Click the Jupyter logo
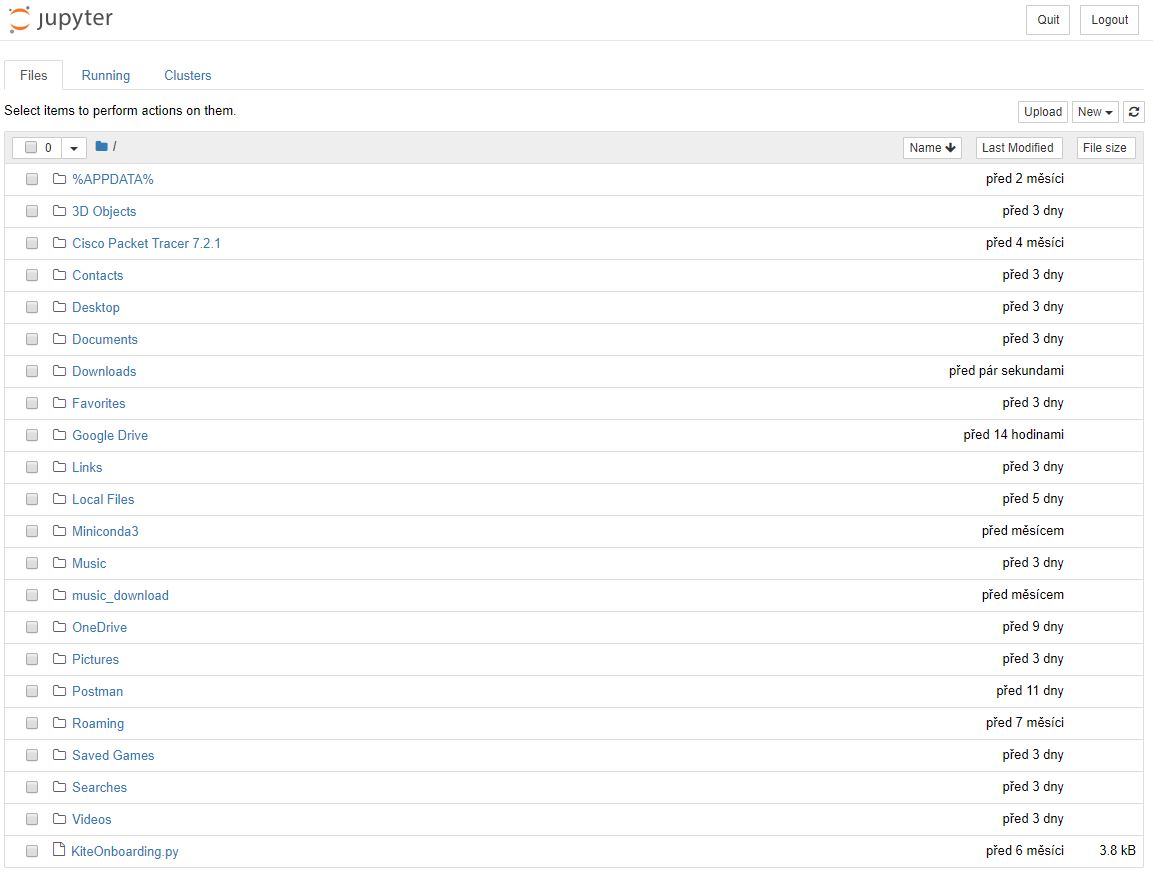 [x=60, y=19]
